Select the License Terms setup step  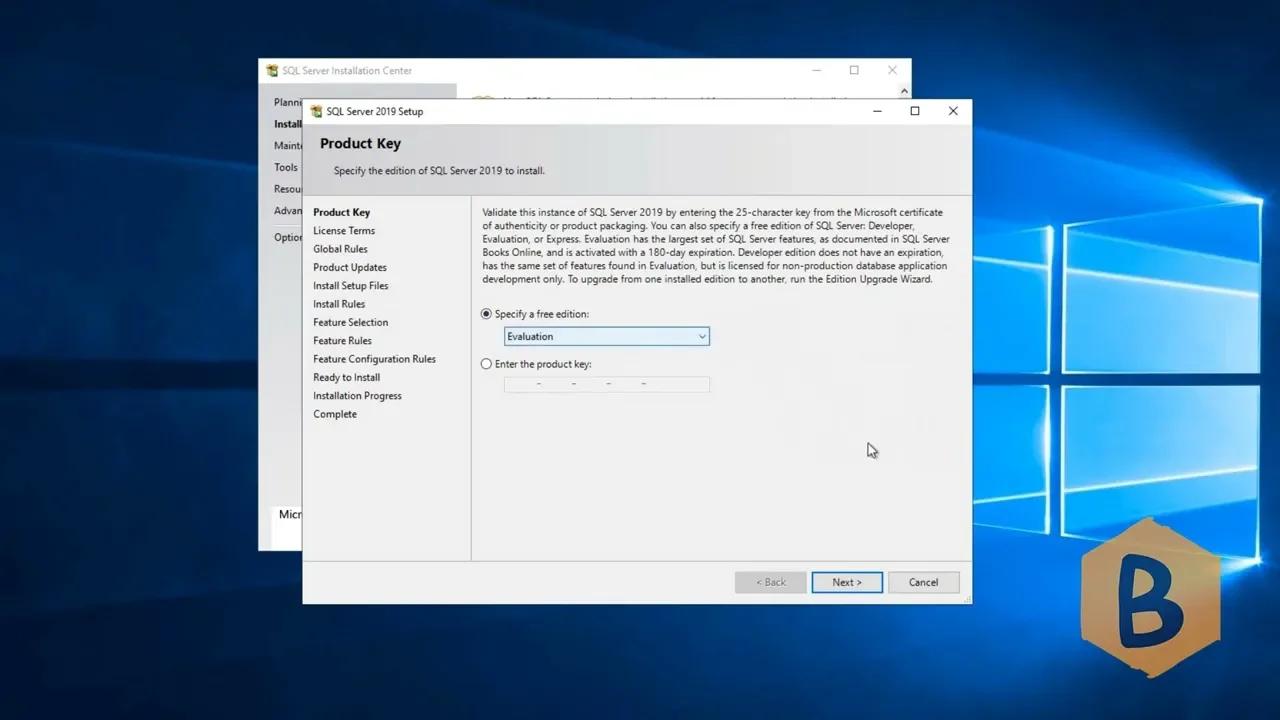pyautogui.click(x=344, y=230)
